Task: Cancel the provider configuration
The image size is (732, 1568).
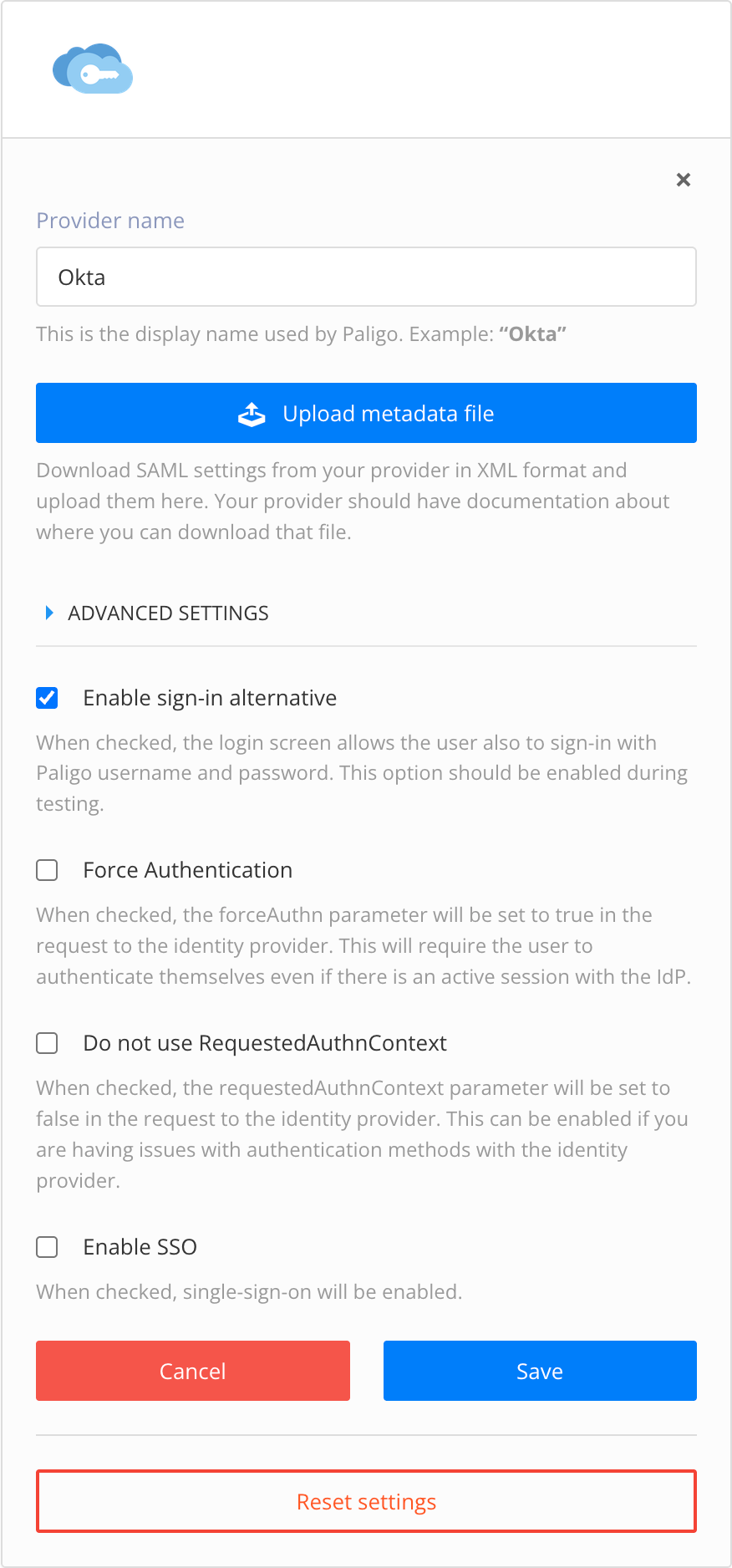Action: coord(192,1371)
